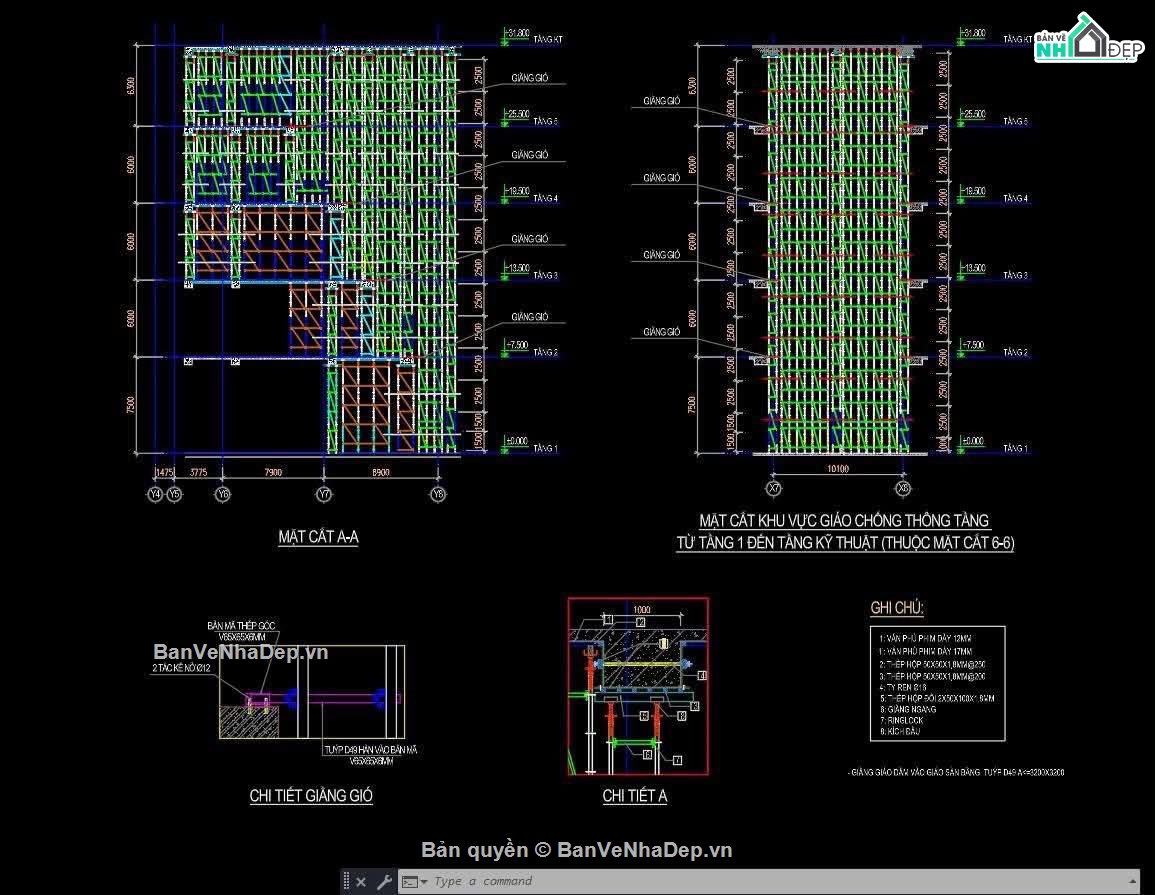This screenshot has width=1155, height=895.
Task: Select the Y7 grid axis bubble
Action: (x=324, y=494)
